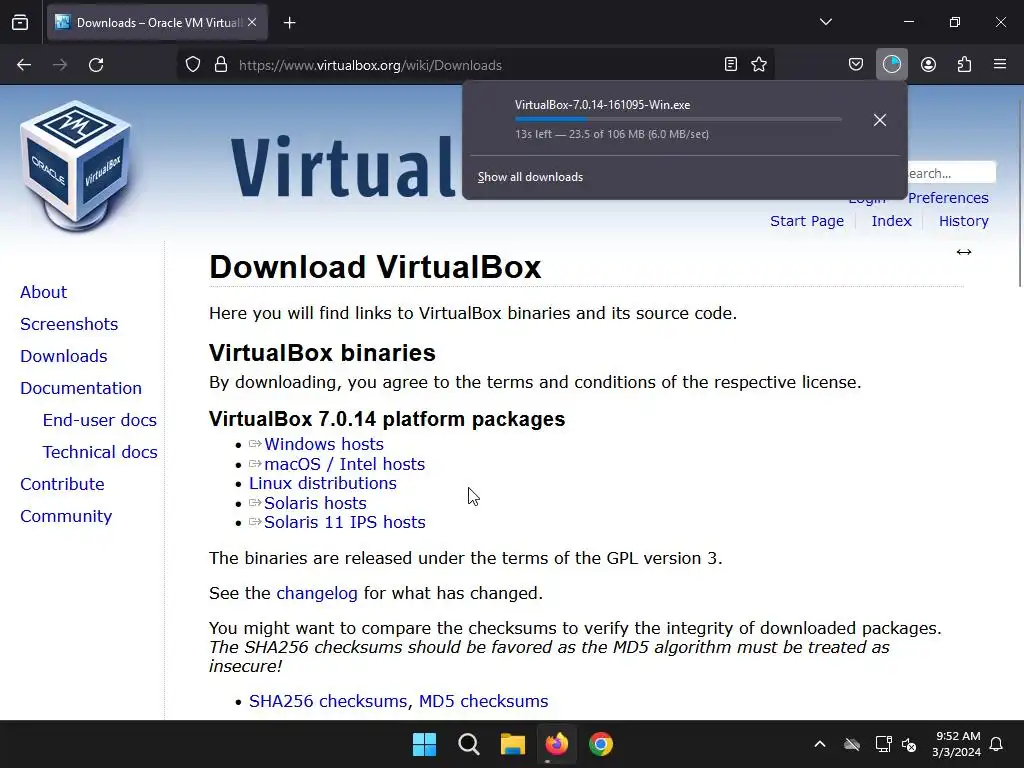Open the Windows Start menu
The height and width of the screenshot is (768, 1024).
click(424, 744)
